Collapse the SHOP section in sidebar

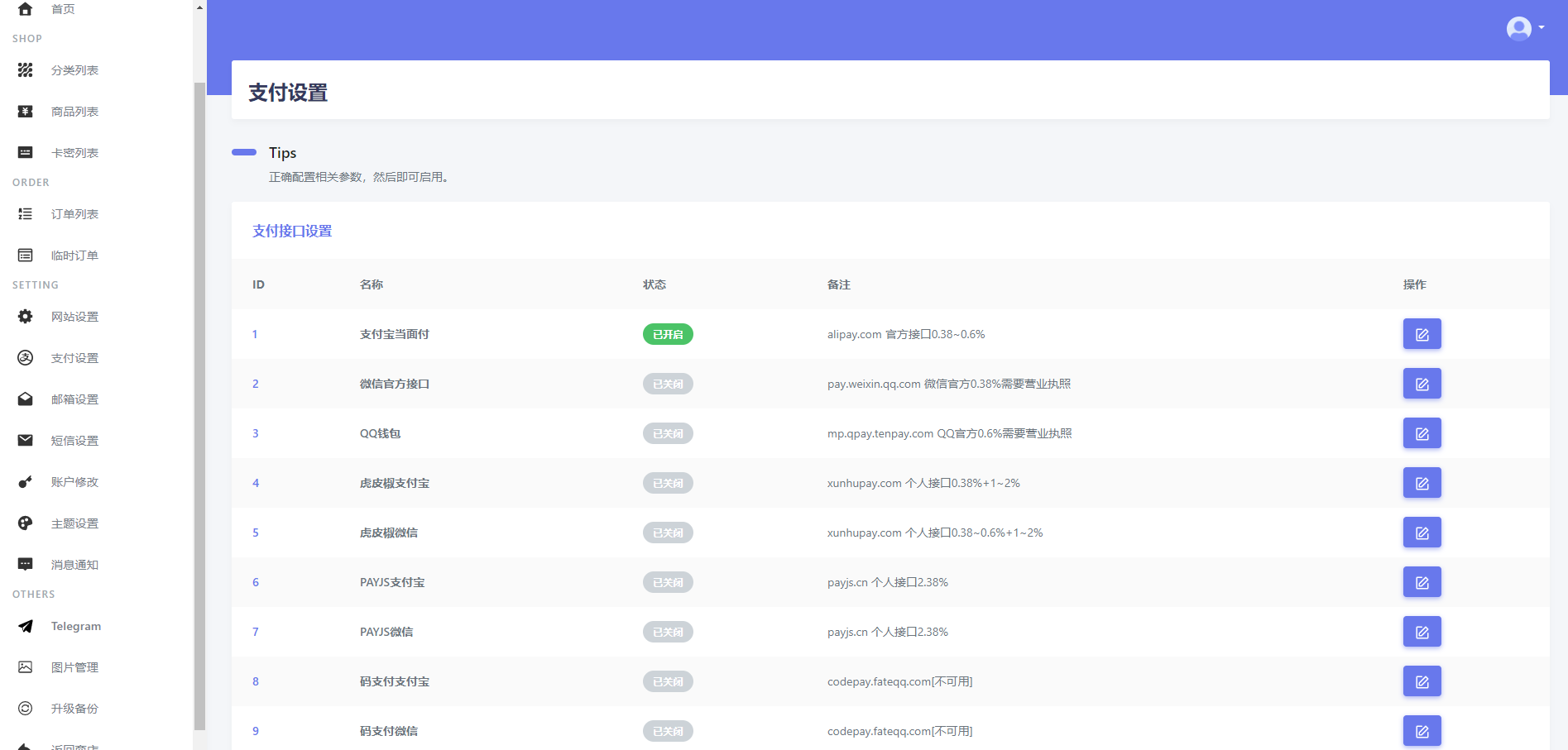26,38
